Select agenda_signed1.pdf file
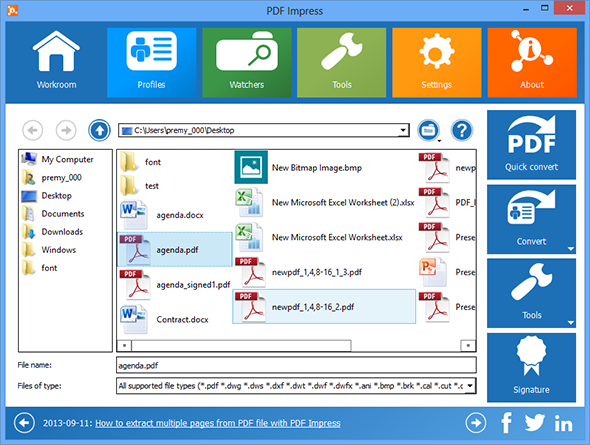590x445 pixels. point(175,285)
